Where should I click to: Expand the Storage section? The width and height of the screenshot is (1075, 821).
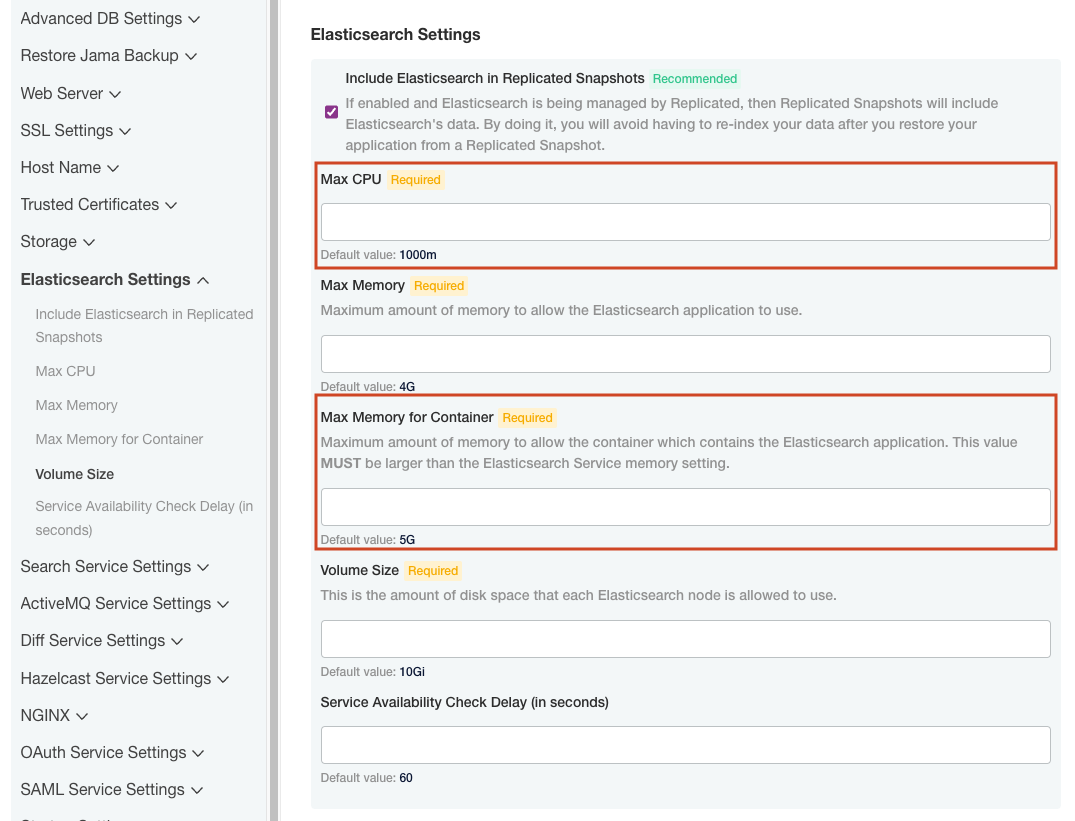(58, 241)
